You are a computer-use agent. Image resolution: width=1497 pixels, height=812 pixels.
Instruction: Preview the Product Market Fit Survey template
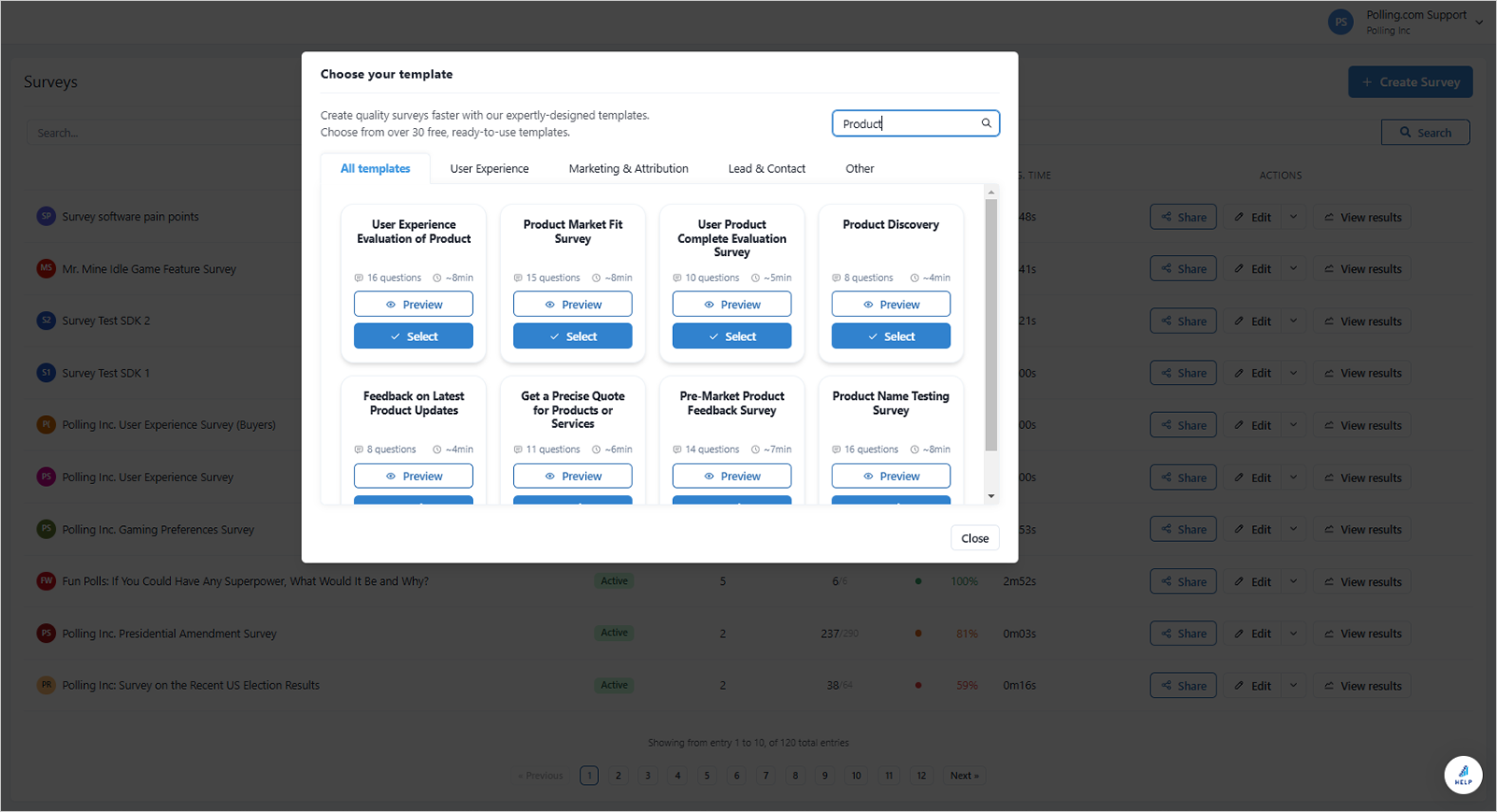[x=573, y=305]
